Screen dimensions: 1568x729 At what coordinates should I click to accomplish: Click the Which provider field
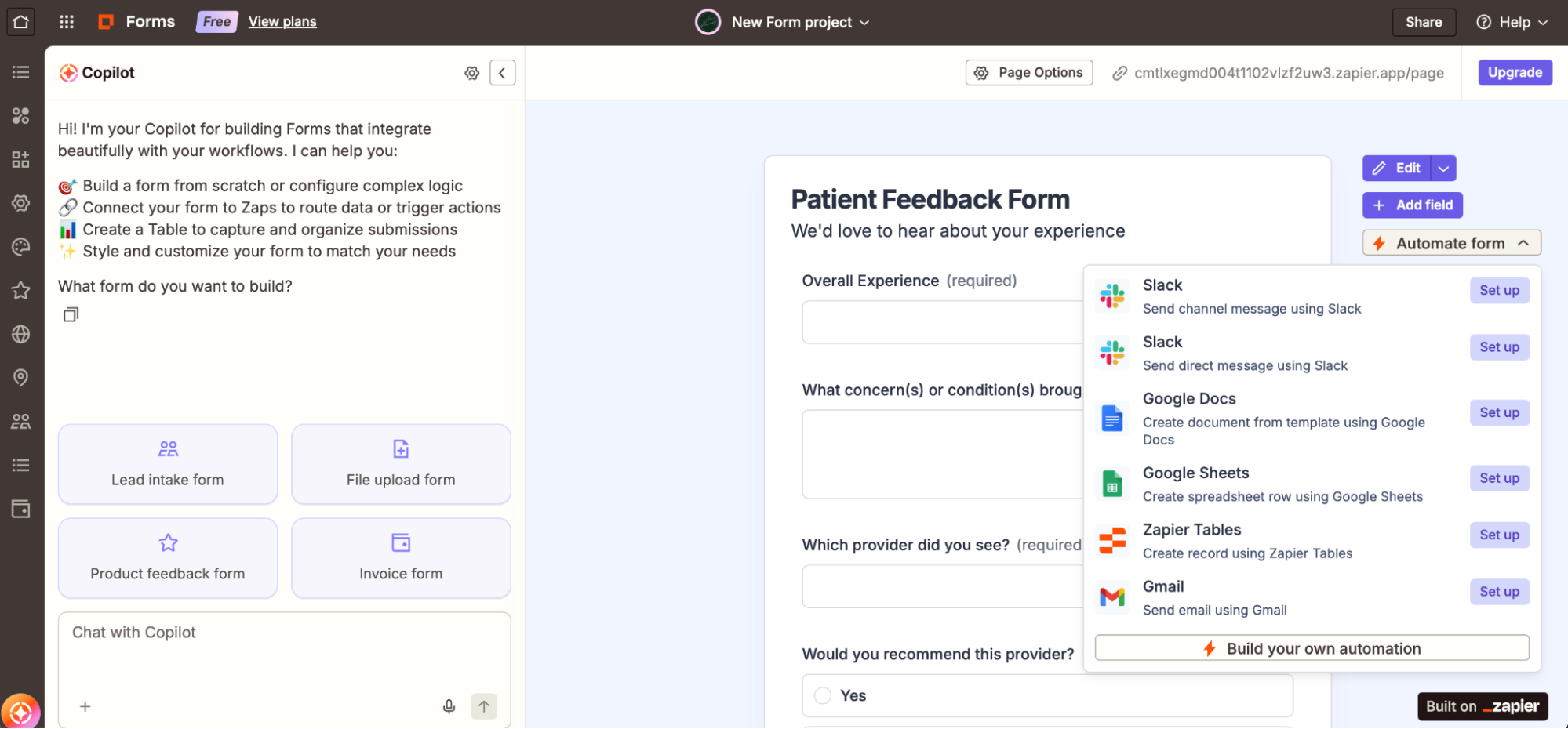[x=943, y=586]
